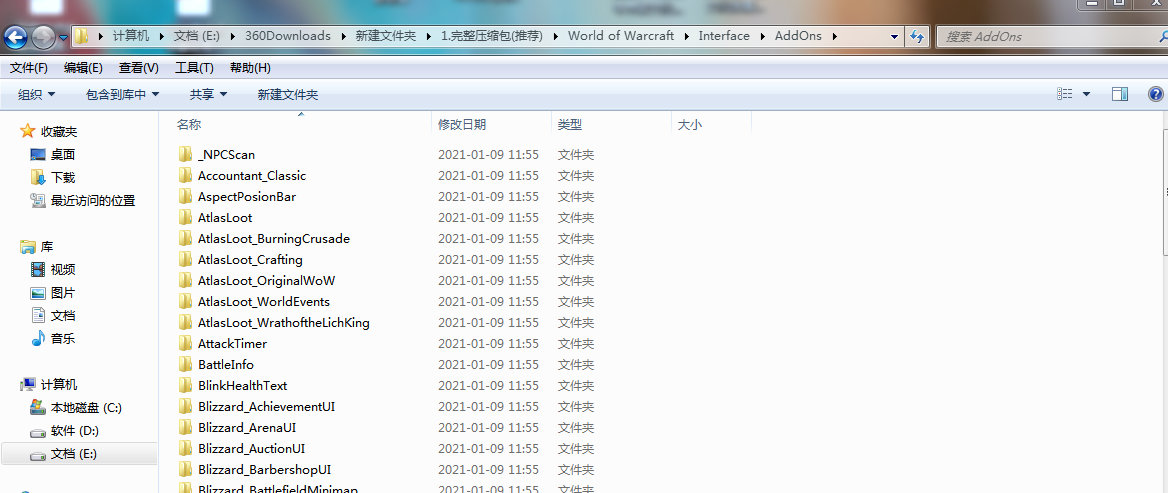Screen dimensions: 1168x493
Task: Click Interface in the address breadcrumb
Action: 723,36
